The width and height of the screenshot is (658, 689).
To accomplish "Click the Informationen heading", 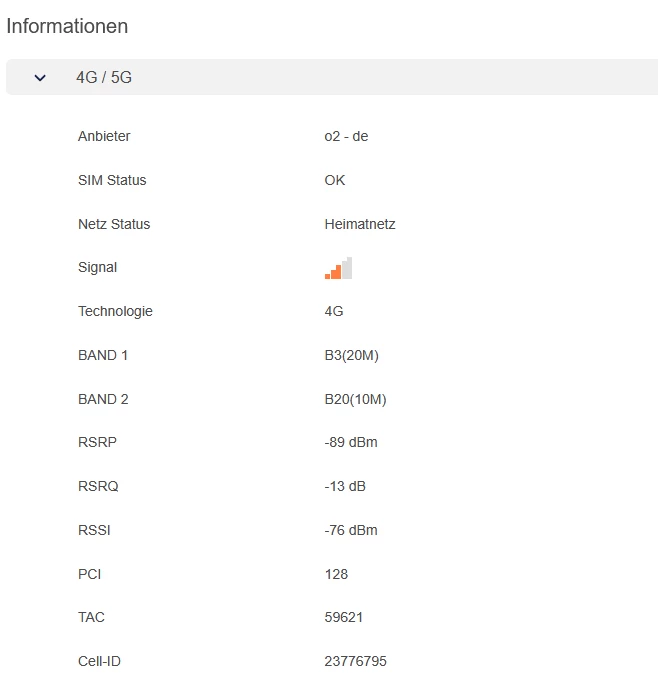I will coord(67,26).
